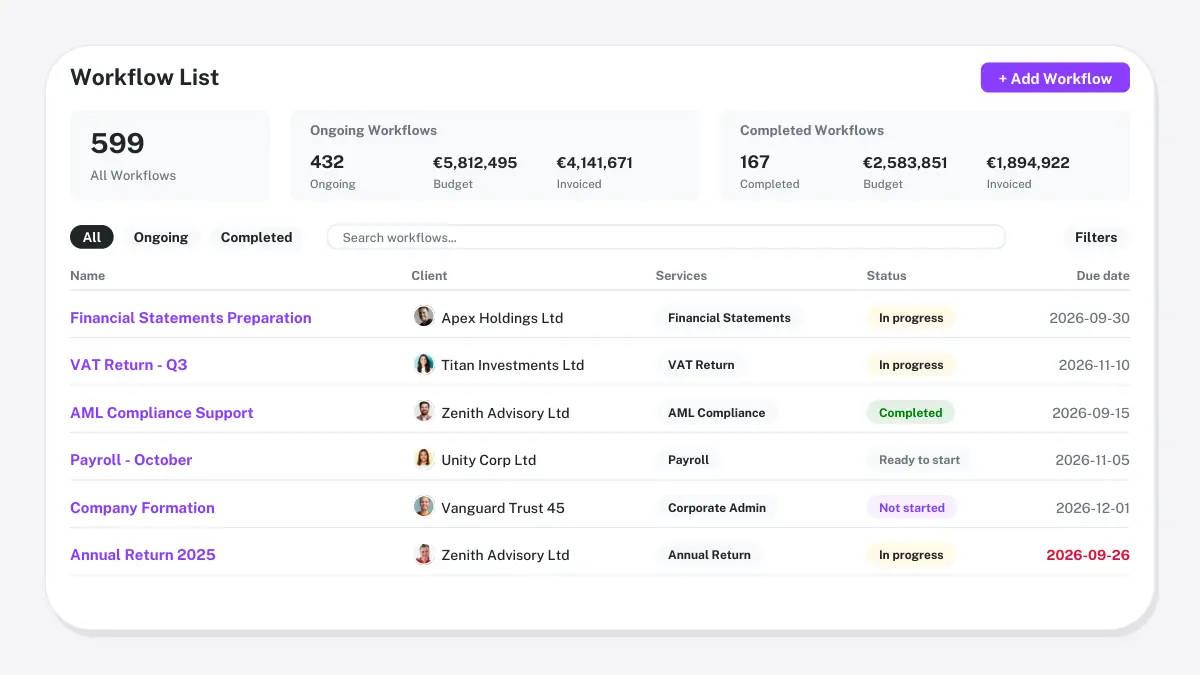Click In progress badge for Annual Return 2025

(911, 555)
